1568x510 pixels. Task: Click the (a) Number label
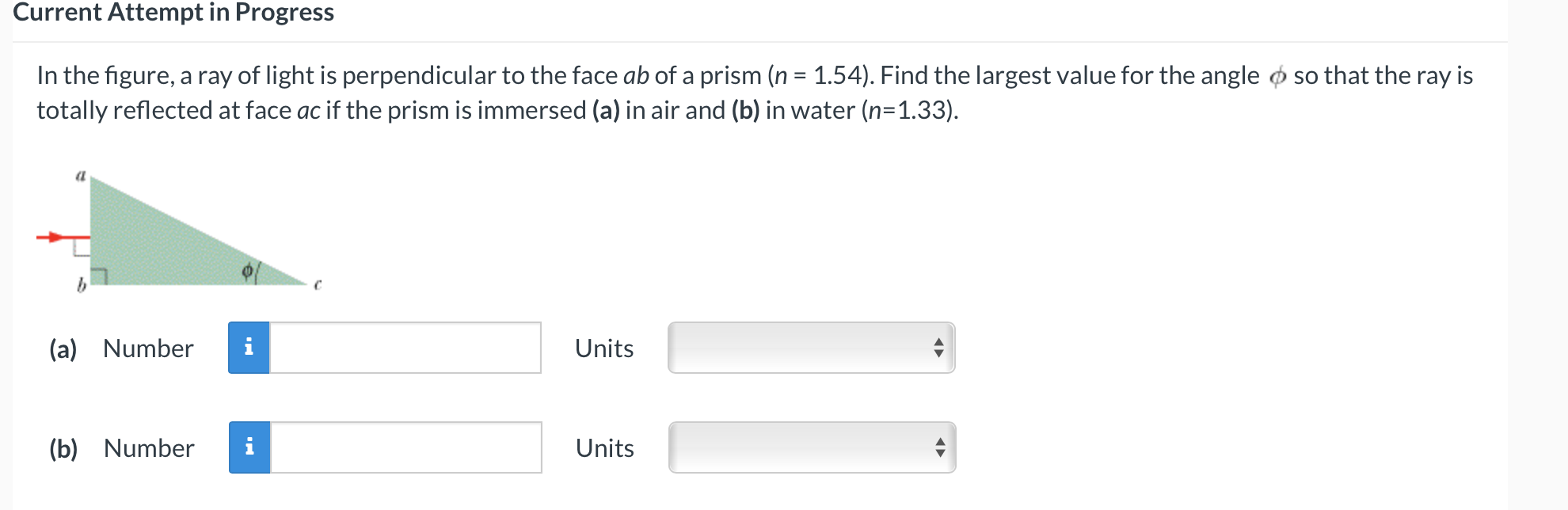121,348
